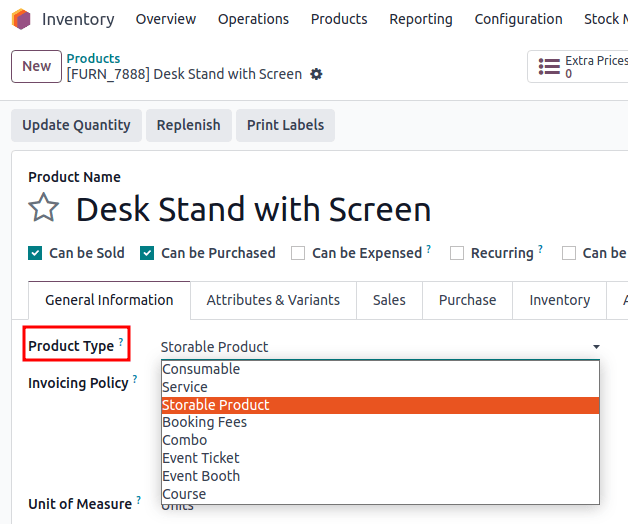
Task: Click the Product Type field label
Action: tap(71, 346)
